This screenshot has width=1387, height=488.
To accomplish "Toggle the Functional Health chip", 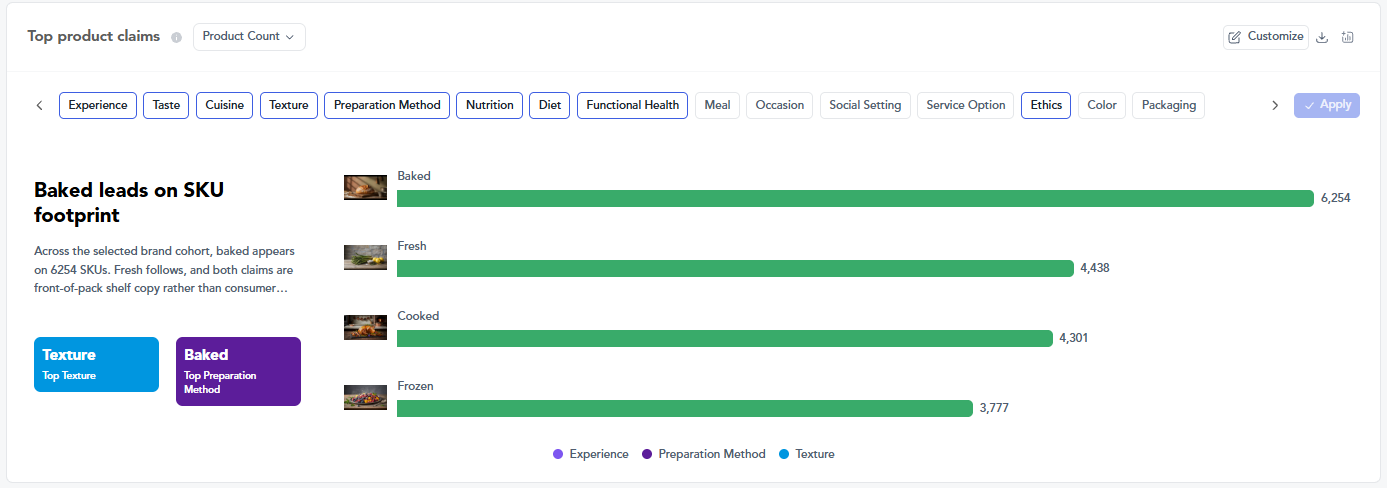I will pos(633,105).
